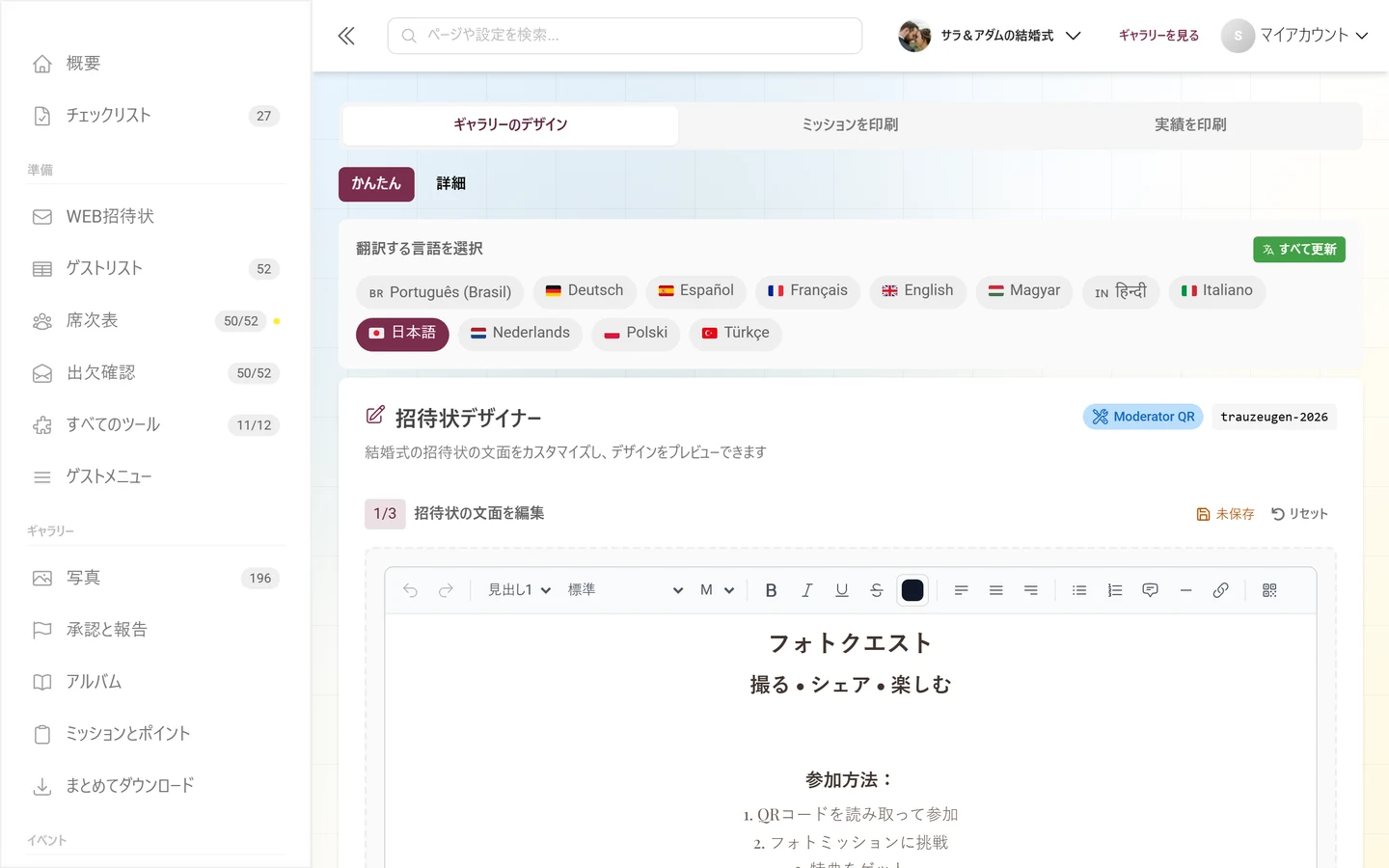Click the ギャラリーを見る link
Viewport: 1389px width, 868px height.
1158,36
